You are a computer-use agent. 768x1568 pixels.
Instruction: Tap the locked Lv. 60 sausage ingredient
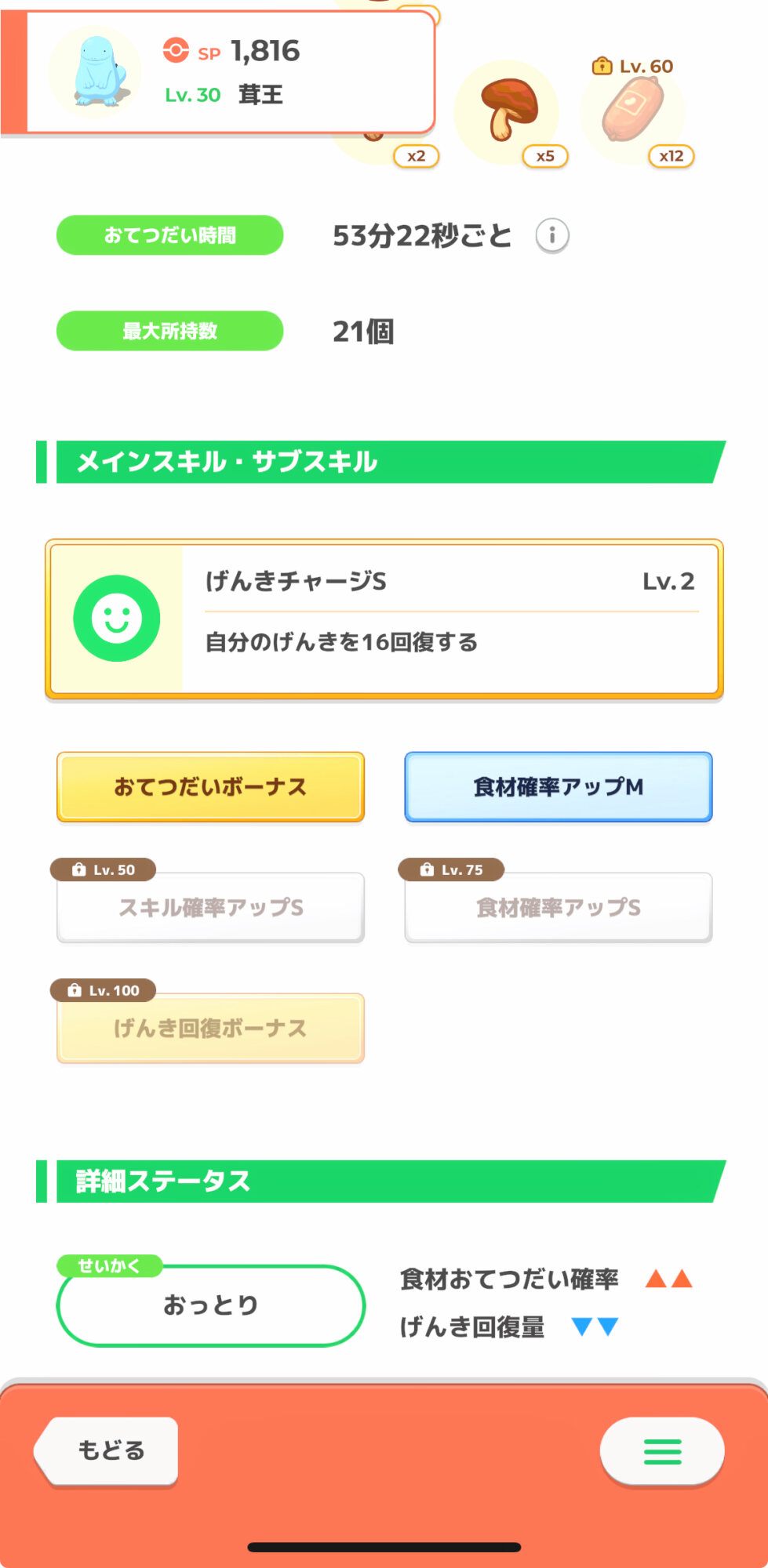coord(632,111)
